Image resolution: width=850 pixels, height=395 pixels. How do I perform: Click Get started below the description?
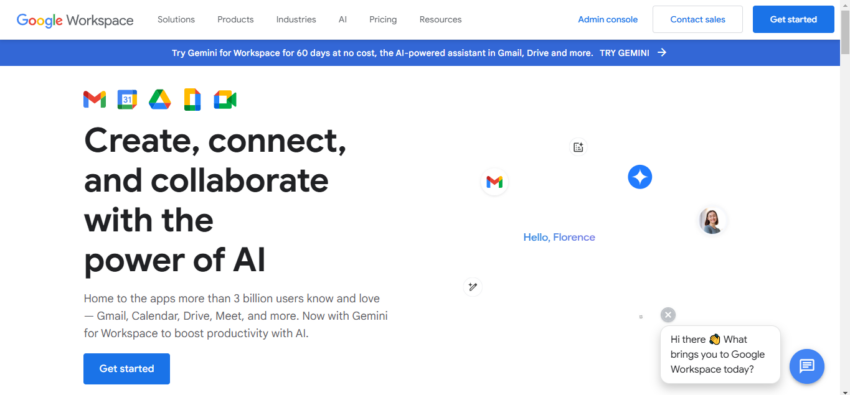click(126, 368)
